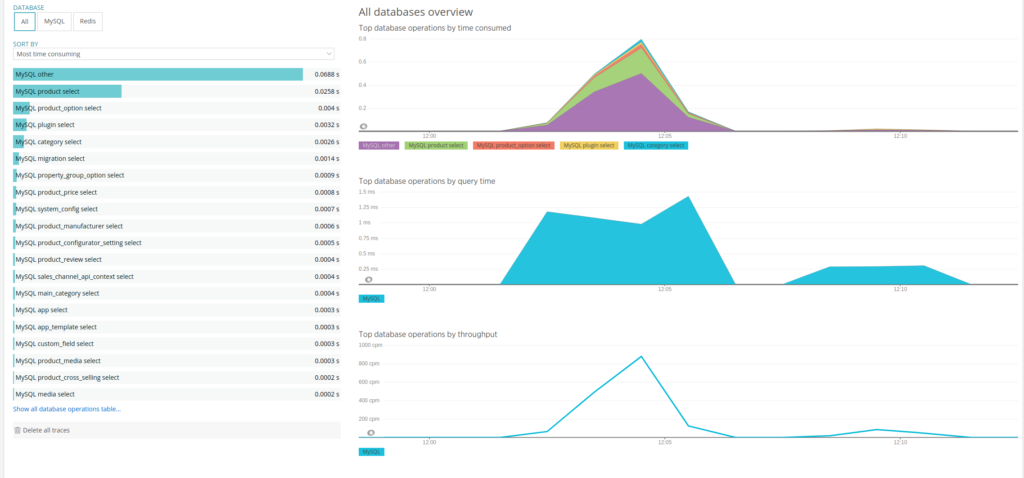Hide MySQL plugin select legend series
This screenshot has width=1024, height=478.
point(588,145)
